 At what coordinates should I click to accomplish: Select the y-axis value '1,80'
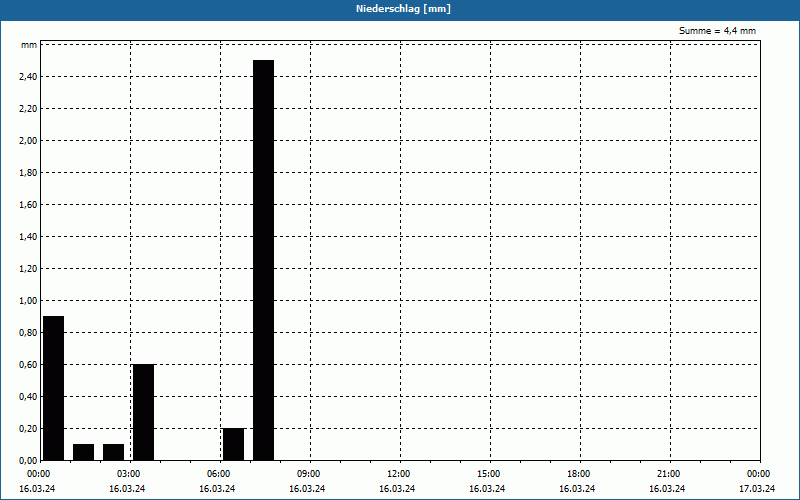click(28, 172)
